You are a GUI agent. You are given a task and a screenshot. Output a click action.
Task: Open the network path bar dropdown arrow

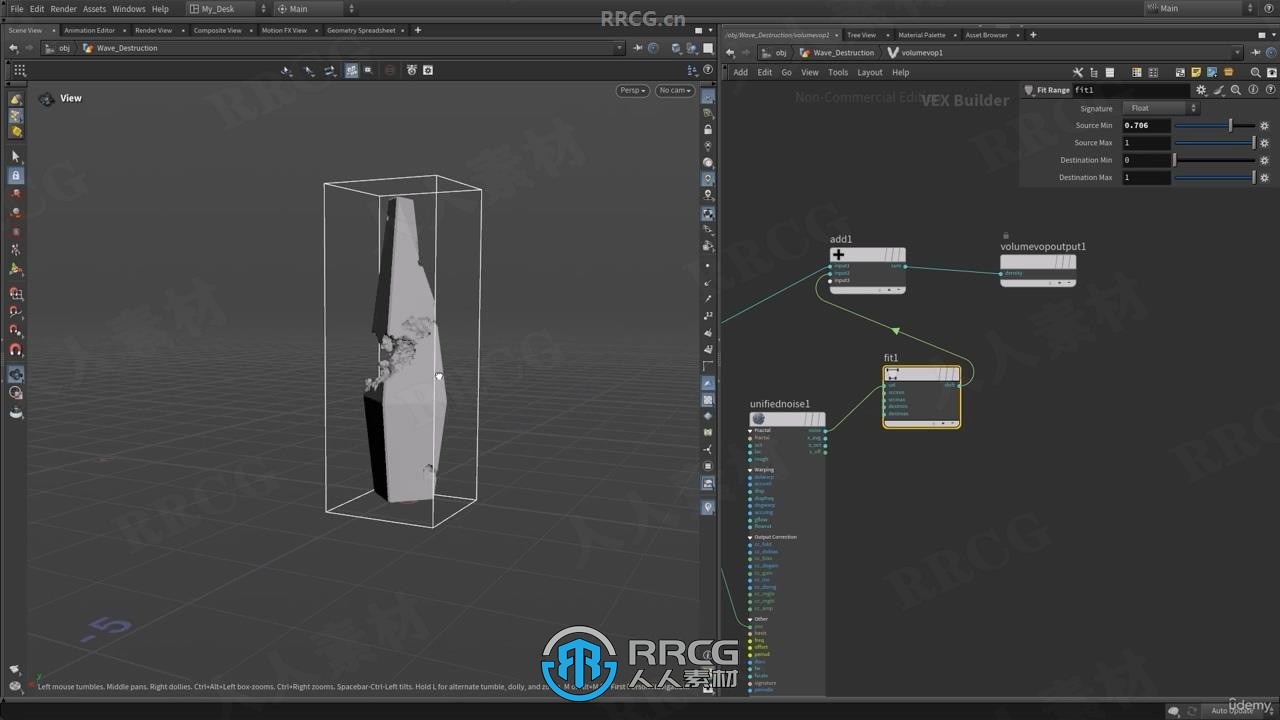click(1238, 52)
